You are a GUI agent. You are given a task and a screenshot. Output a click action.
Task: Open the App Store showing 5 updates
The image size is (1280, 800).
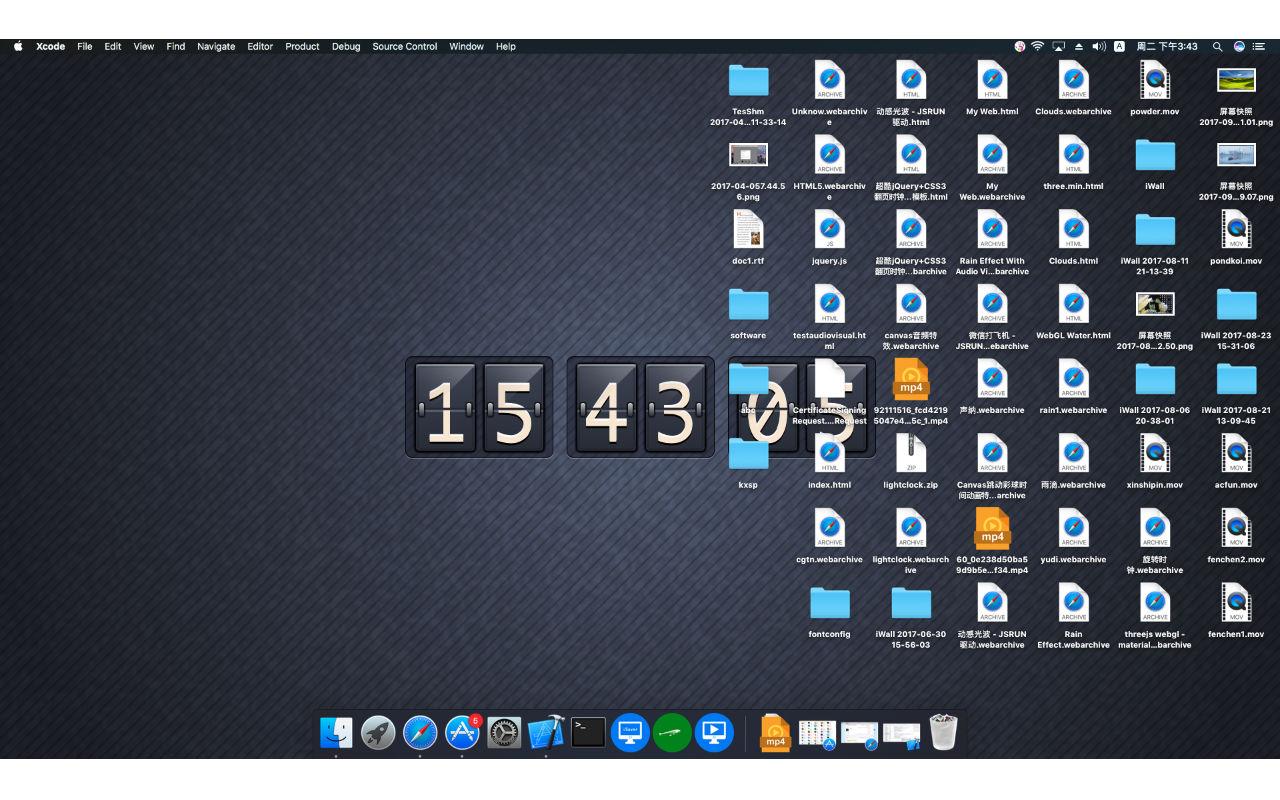462,732
